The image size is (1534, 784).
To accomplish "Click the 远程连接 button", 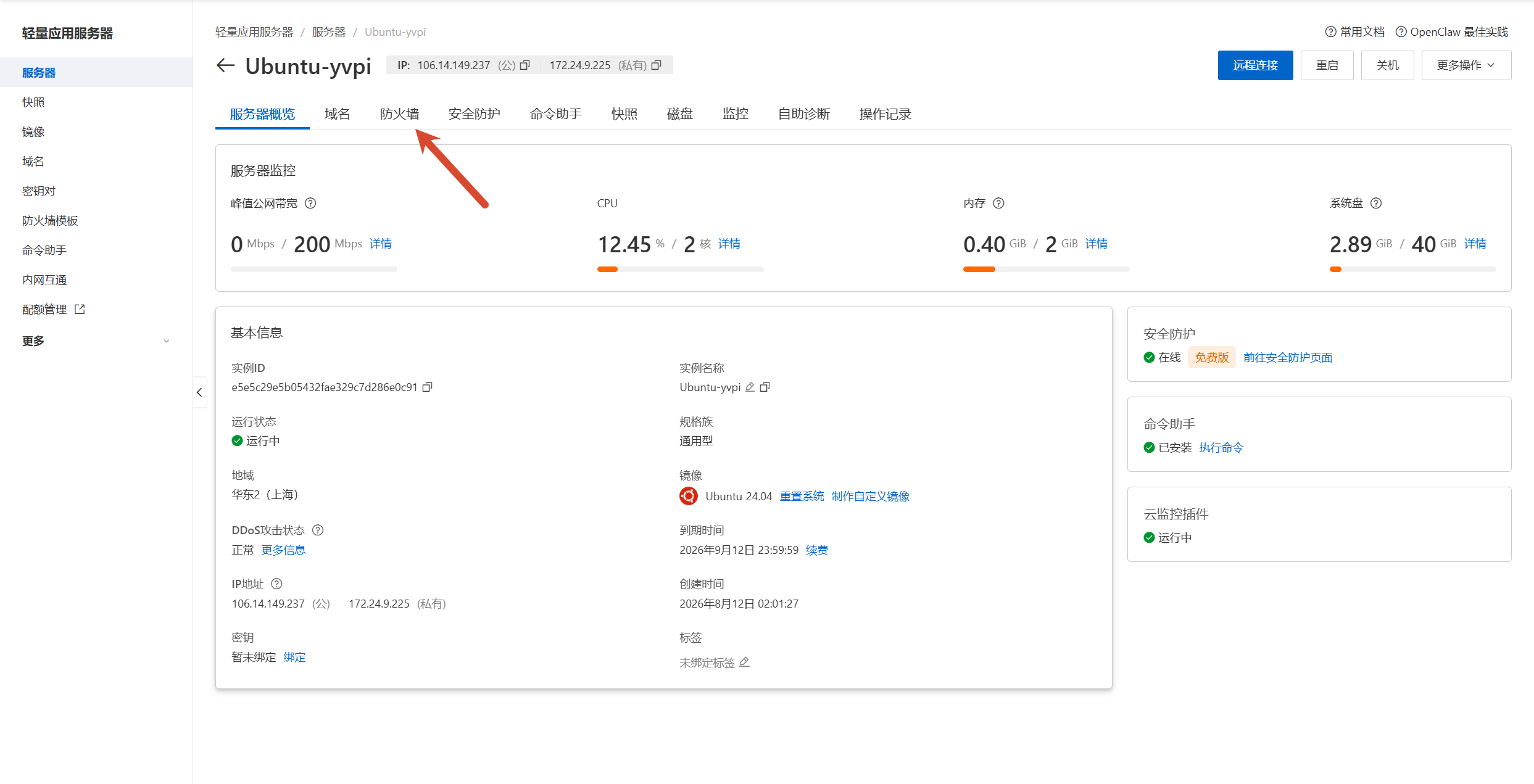I will [x=1255, y=65].
